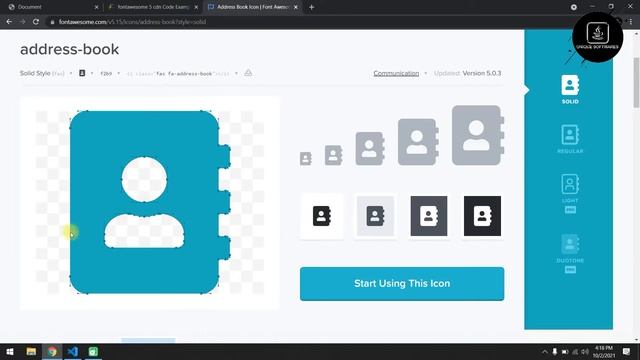Reload the current page
This screenshot has width=640, height=360.
36,22
